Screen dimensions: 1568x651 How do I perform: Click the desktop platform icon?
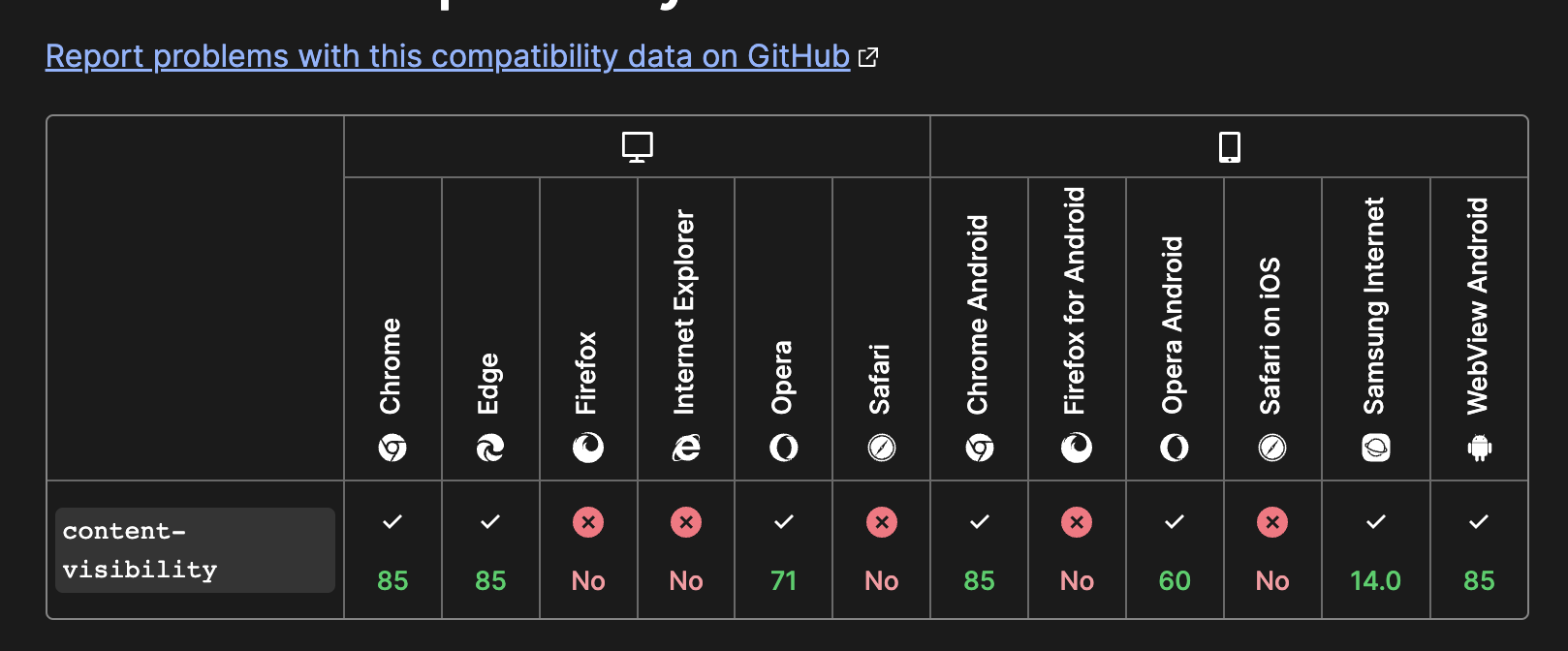[x=637, y=147]
